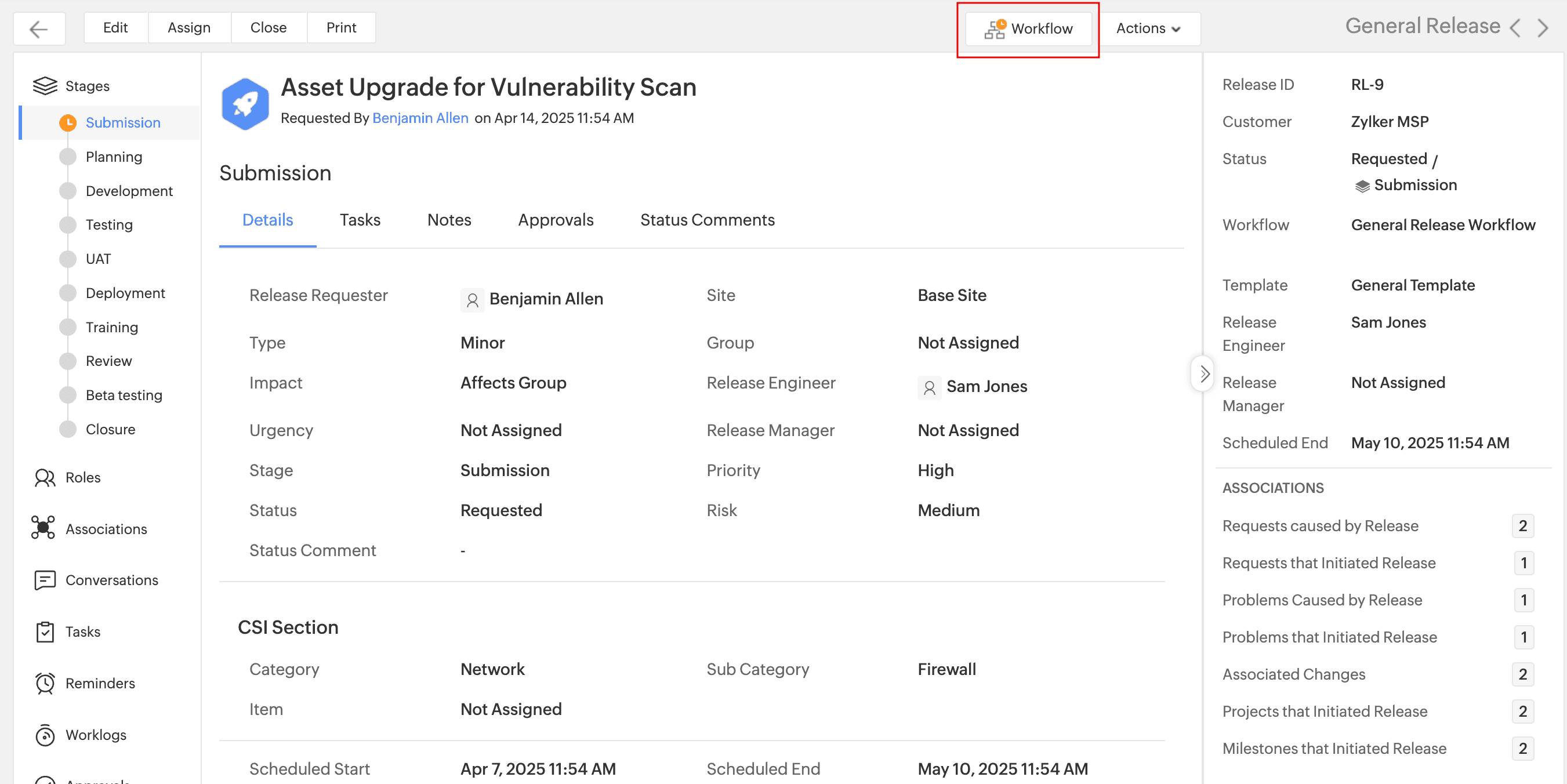
Task: Open Worklogs in the sidebar
Action: point(96,735)
